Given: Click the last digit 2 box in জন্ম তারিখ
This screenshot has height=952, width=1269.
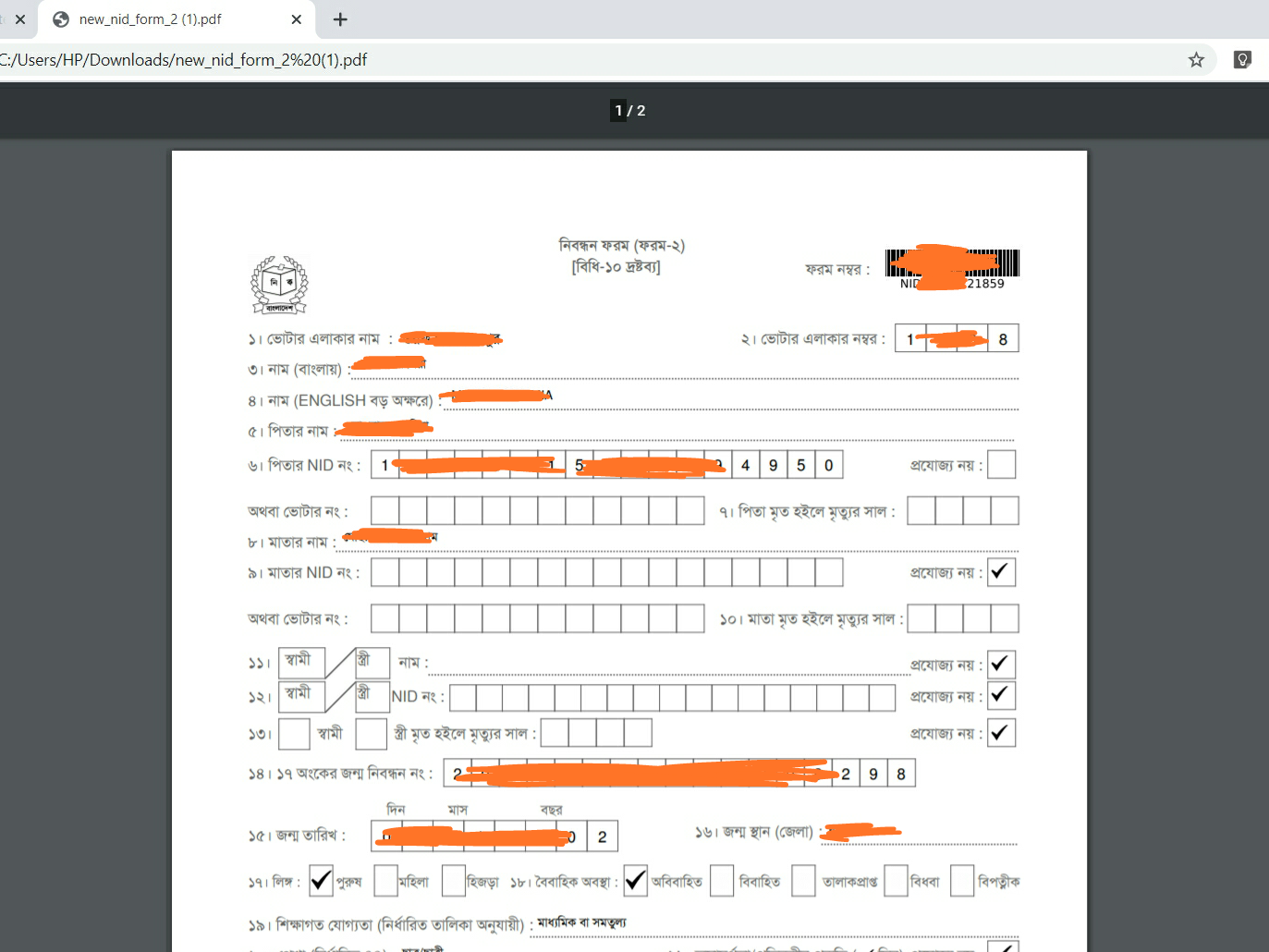Looking at the screenshot, I should (602, 836).
